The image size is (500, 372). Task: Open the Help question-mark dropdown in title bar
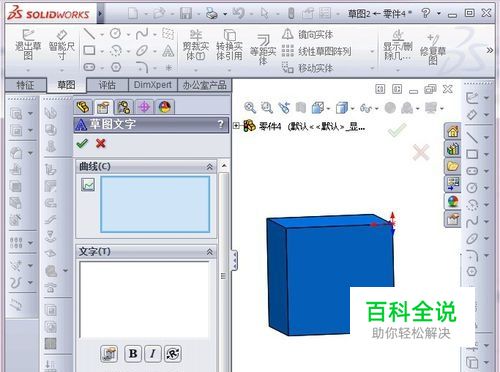click(x=439, y=14)
